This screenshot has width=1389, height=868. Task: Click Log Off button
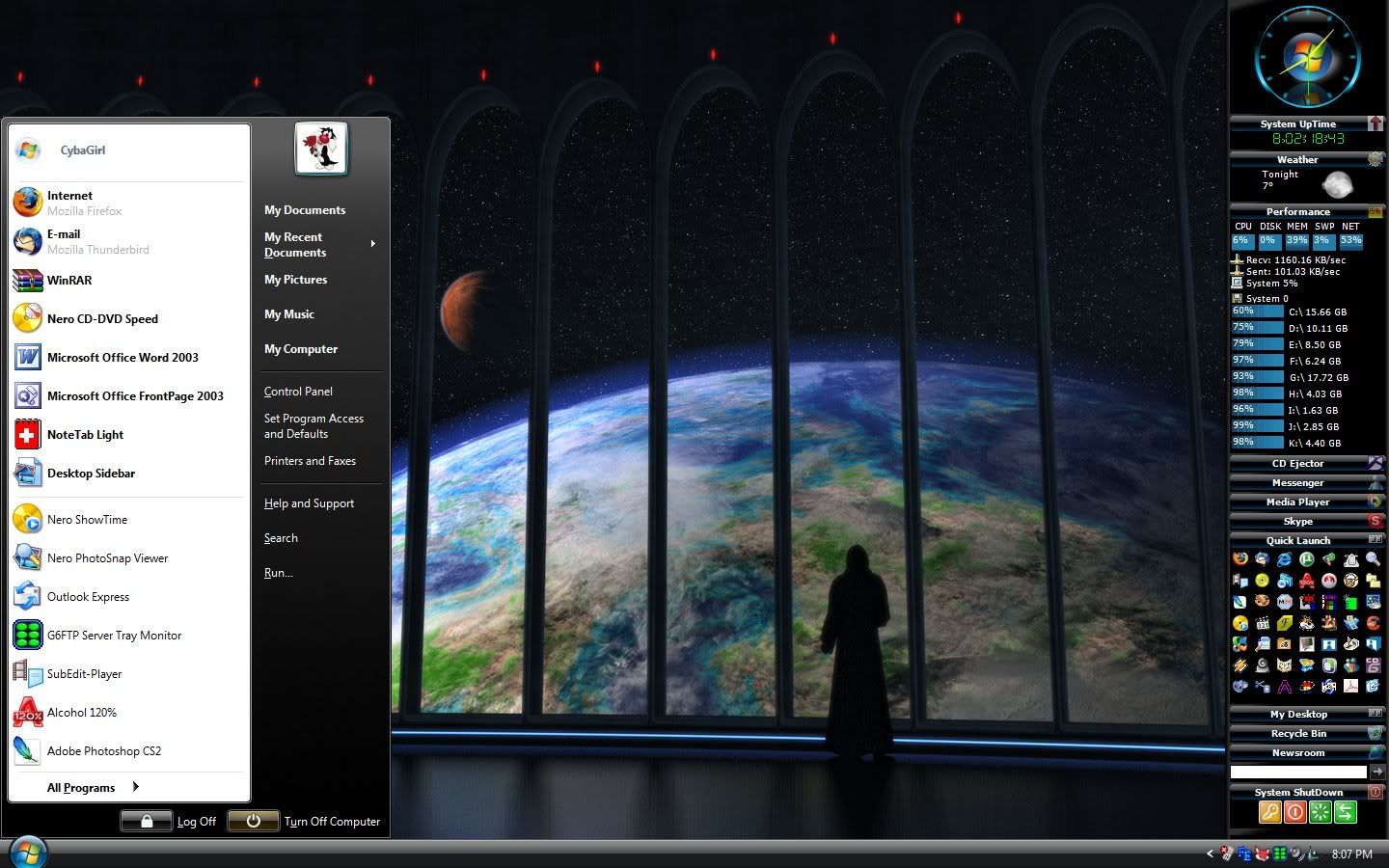click(x=169, y=821)
